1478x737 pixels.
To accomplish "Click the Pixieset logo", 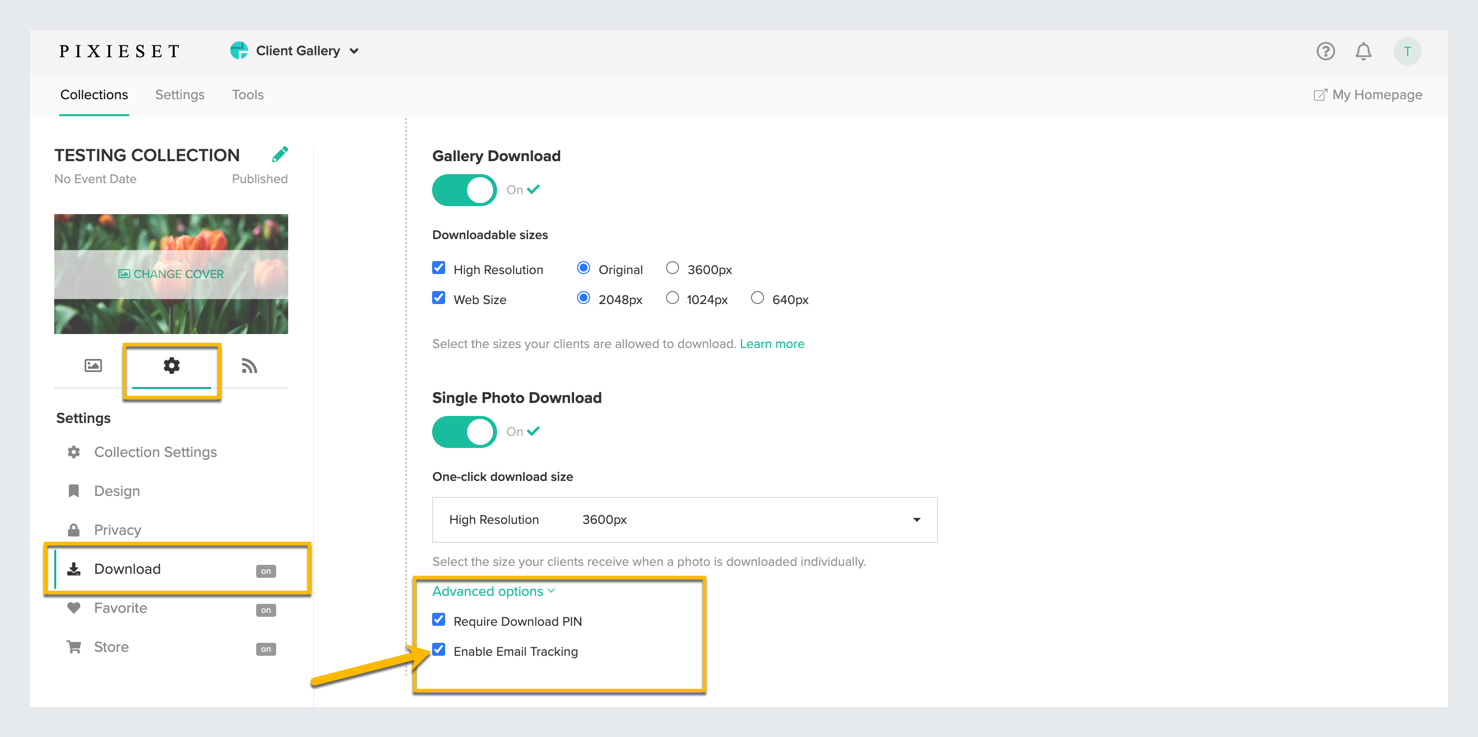I will click(x=119, y=51).
